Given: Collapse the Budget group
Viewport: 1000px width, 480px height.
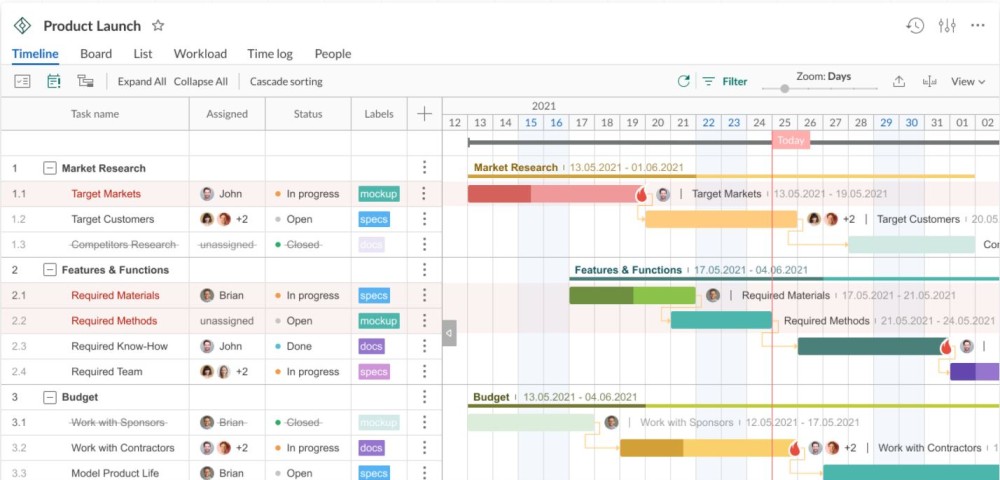Looking at the screenshot, I should 50,397.
